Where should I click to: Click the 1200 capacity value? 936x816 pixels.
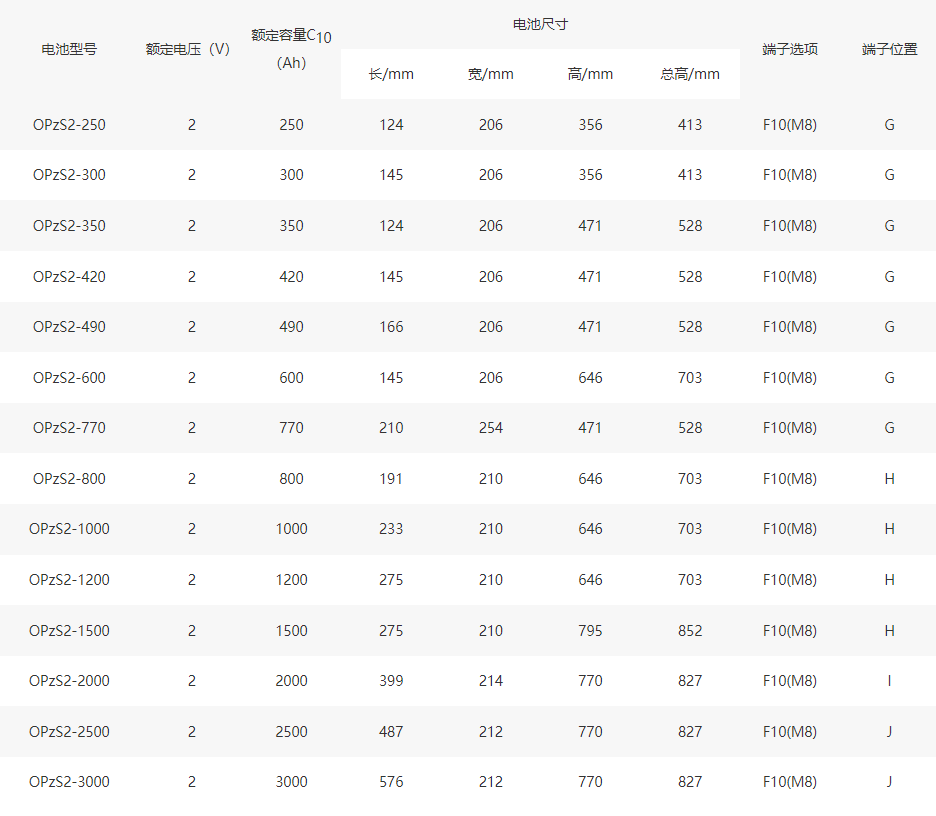[x=291, y=580]
